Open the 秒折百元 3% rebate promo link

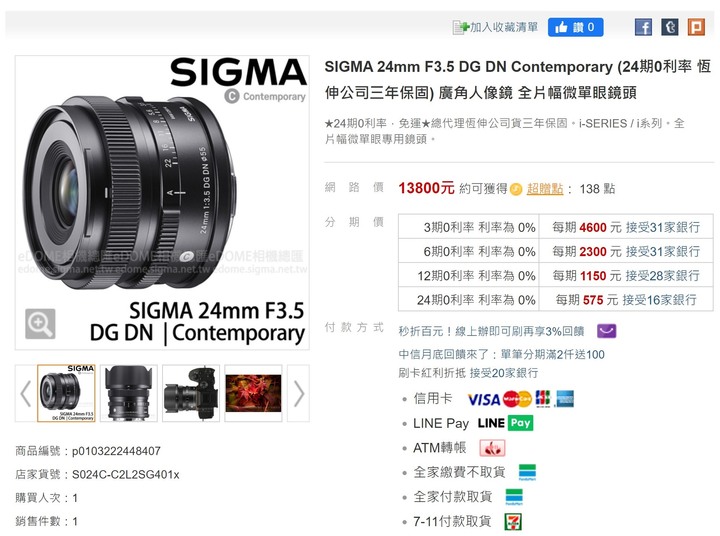(x=491, y=331)
